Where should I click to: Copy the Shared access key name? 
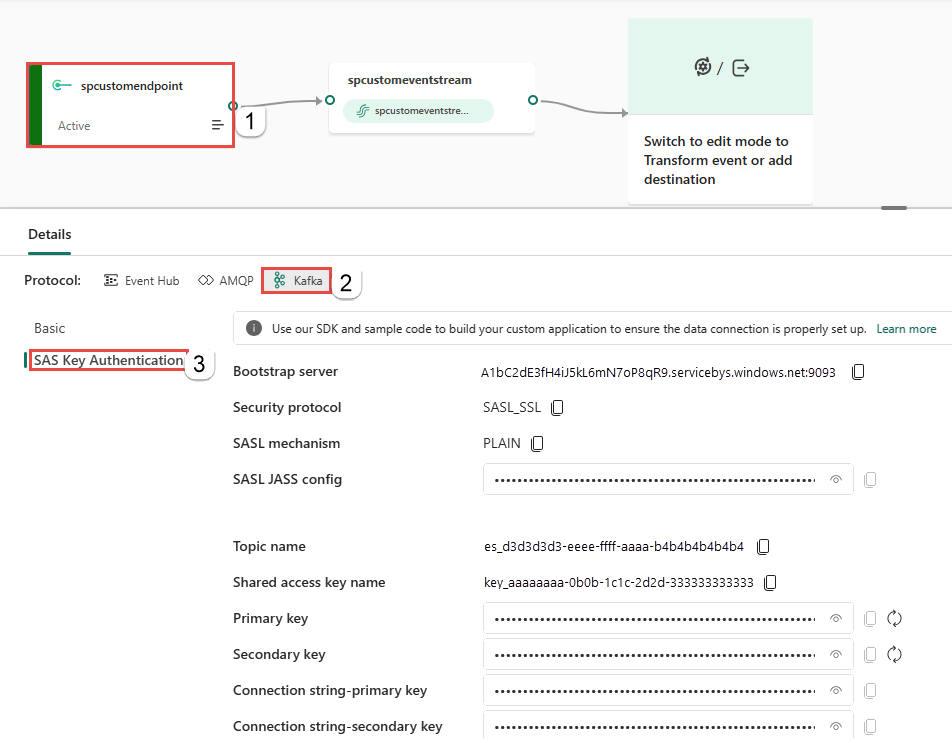[771, 583]
